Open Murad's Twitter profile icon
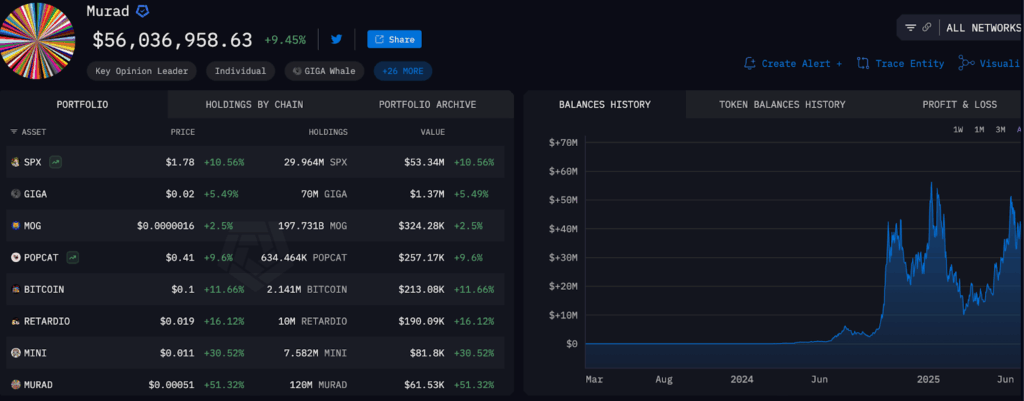This screenshot has width=1024, height=401. point(336,39)
